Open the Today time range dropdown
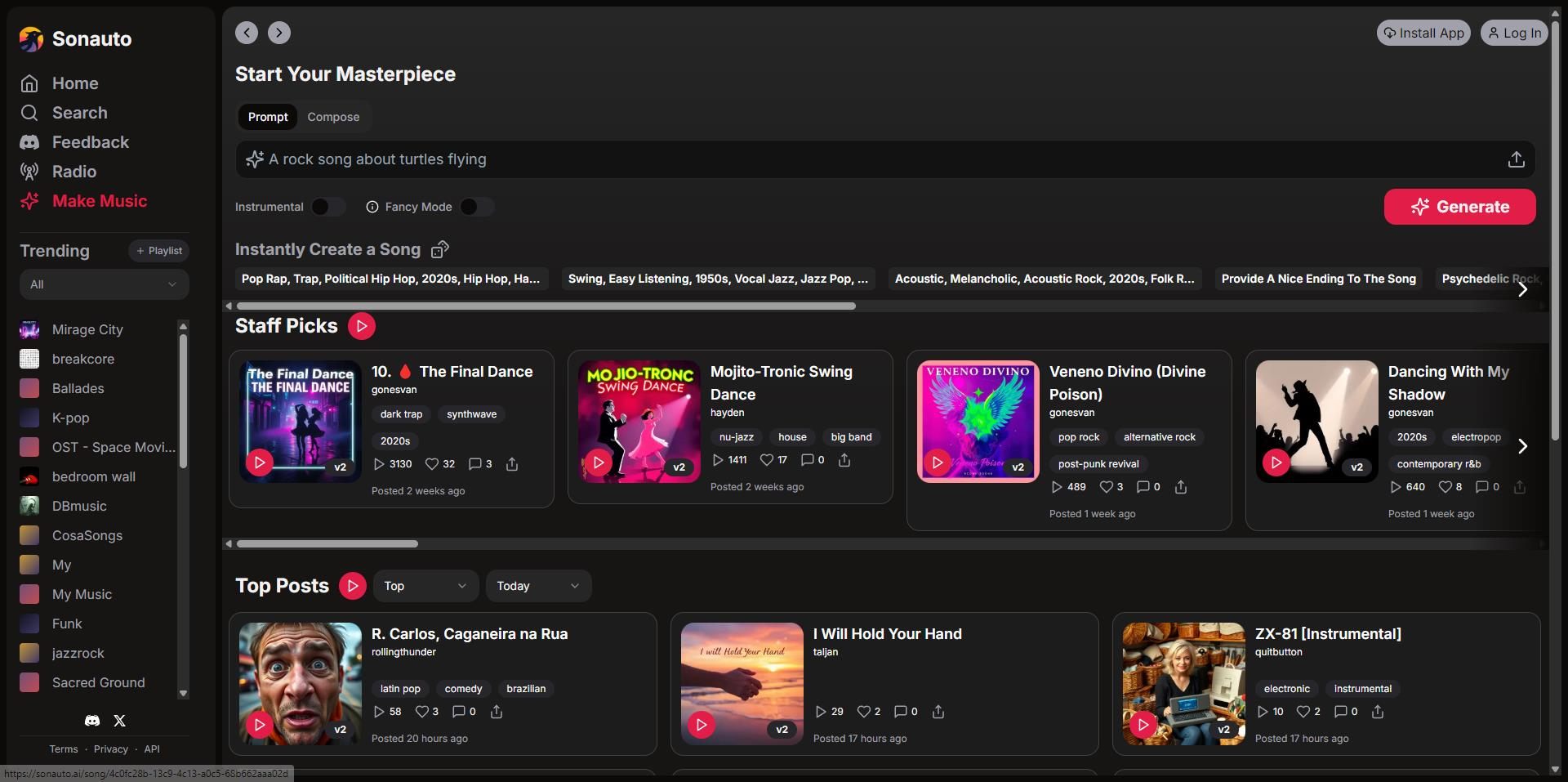Image resolution: width=1568 pixels, height=782 pixels. point(537,586)
